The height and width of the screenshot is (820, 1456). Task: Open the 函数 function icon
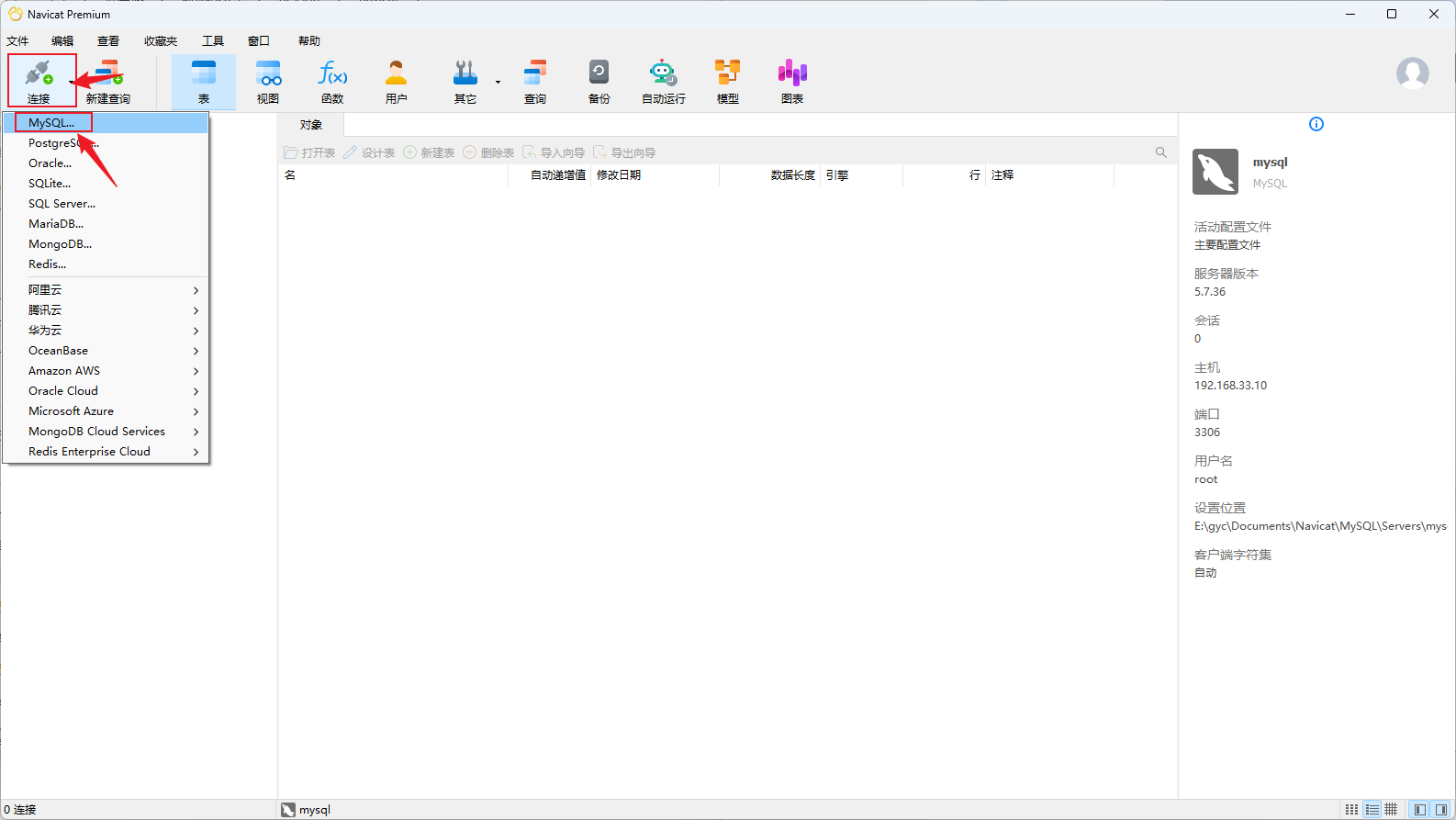tap(332, 81)
